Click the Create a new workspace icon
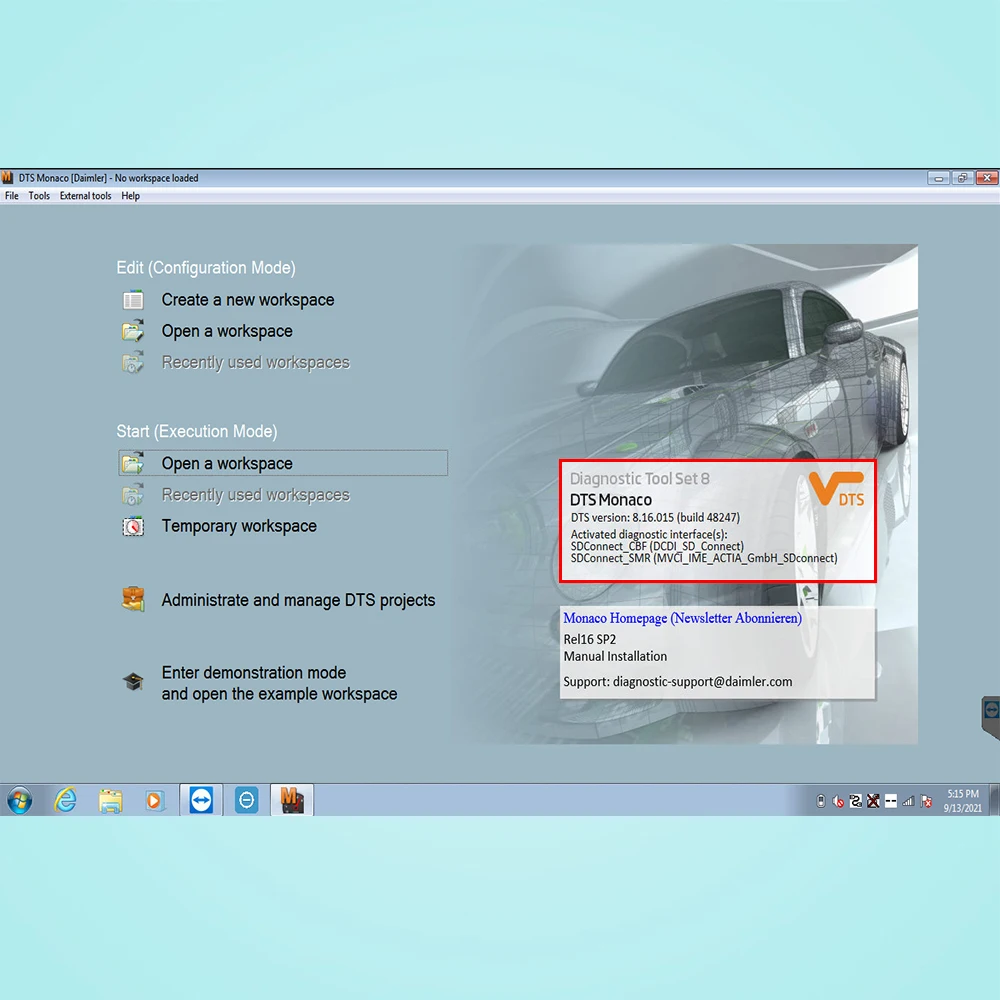This screenshot has width=1000, height=1000. click(133, 300)
